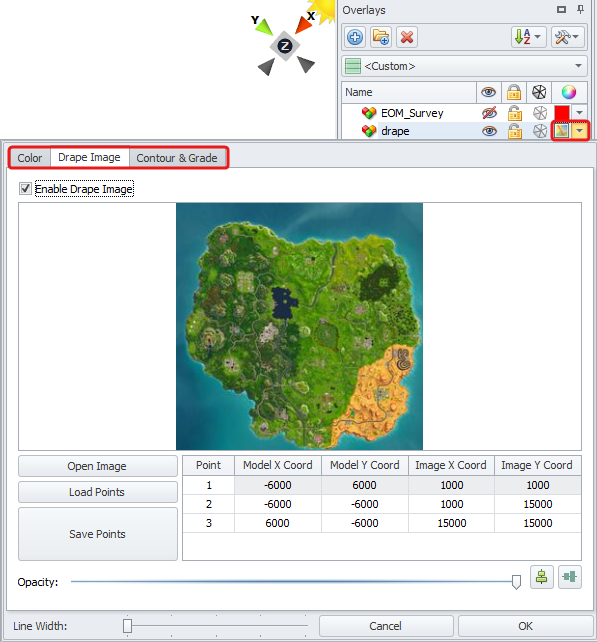
Task: Click the Opacity slider handle
Action: tap(516, 582)
